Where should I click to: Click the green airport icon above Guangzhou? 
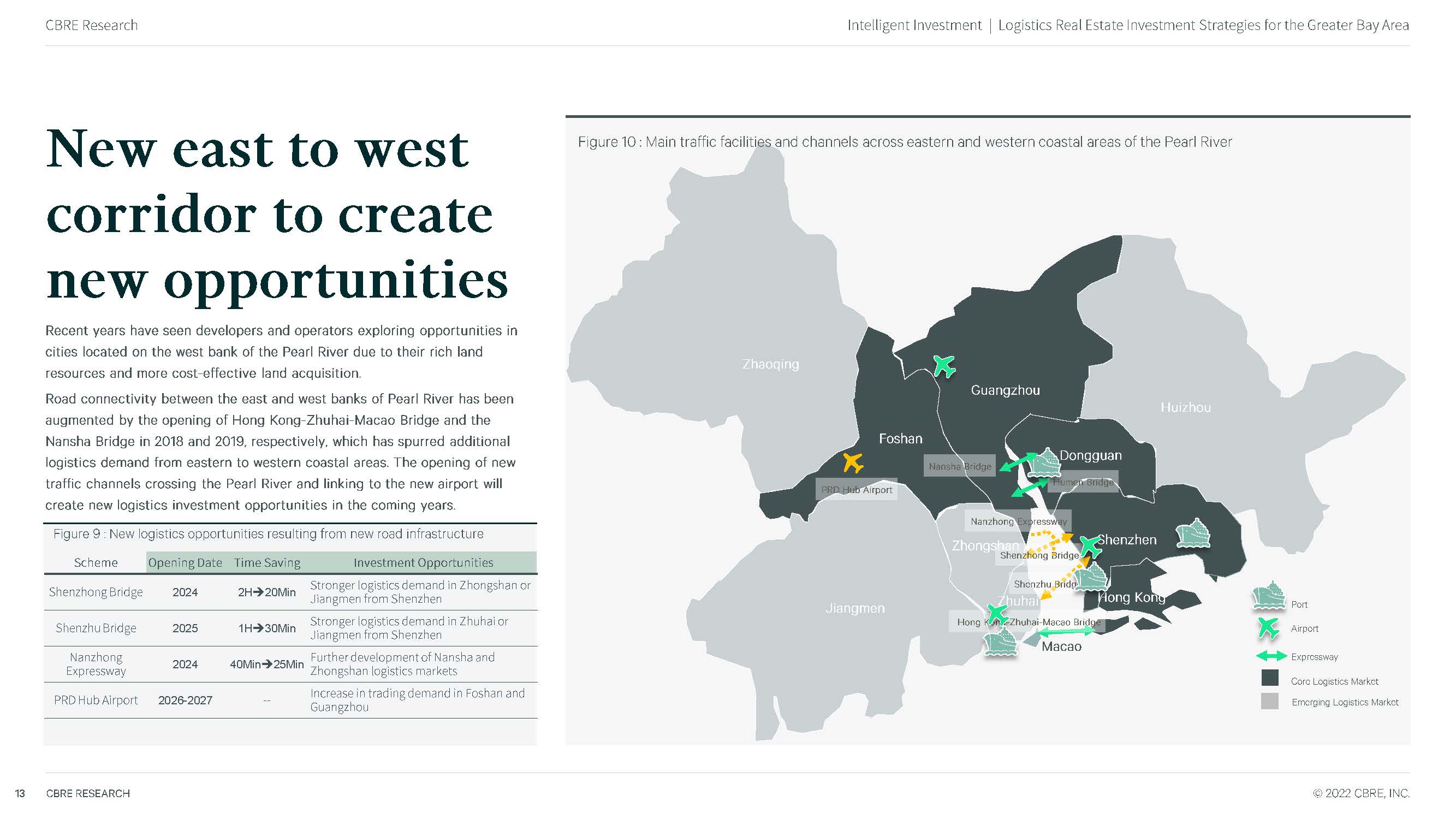click(x=944, y=366)
